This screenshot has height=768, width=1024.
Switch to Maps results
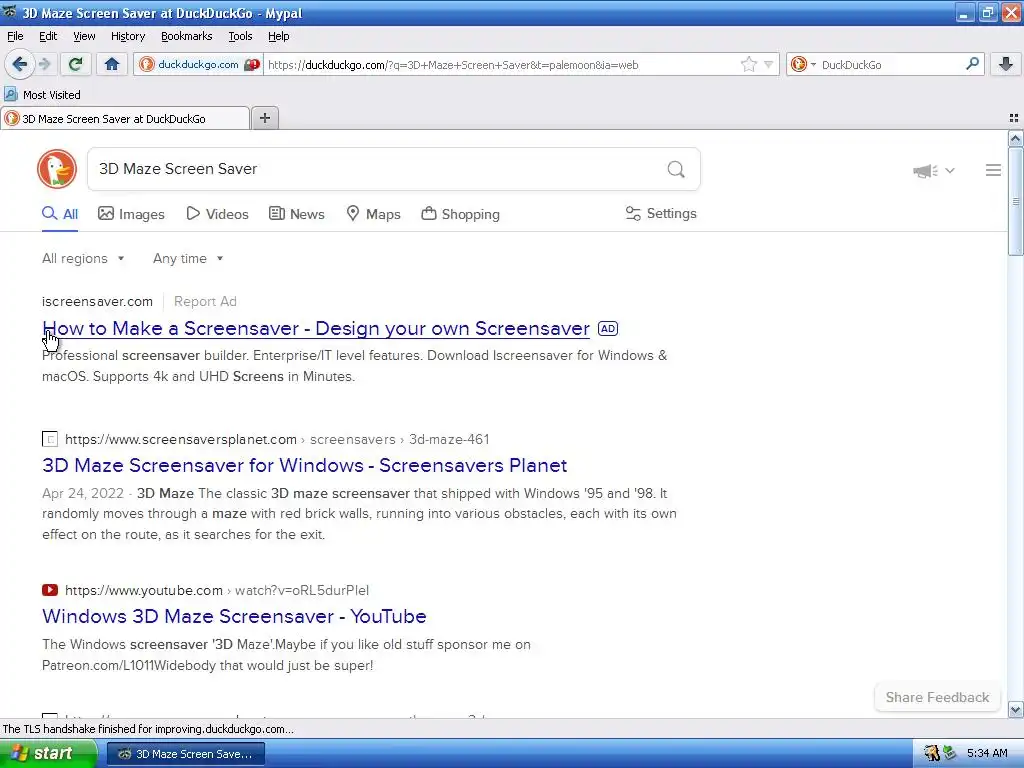coord(374,214)
